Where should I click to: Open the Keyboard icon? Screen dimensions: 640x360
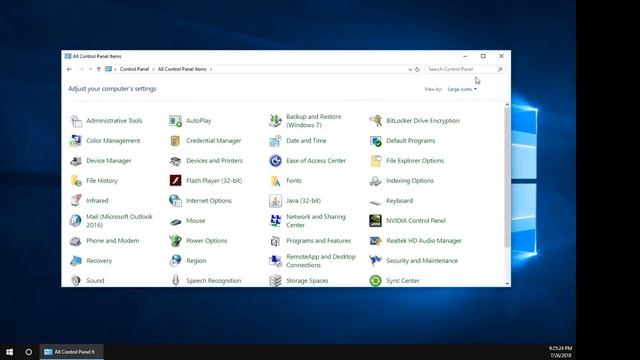click(x=376, y=202)
